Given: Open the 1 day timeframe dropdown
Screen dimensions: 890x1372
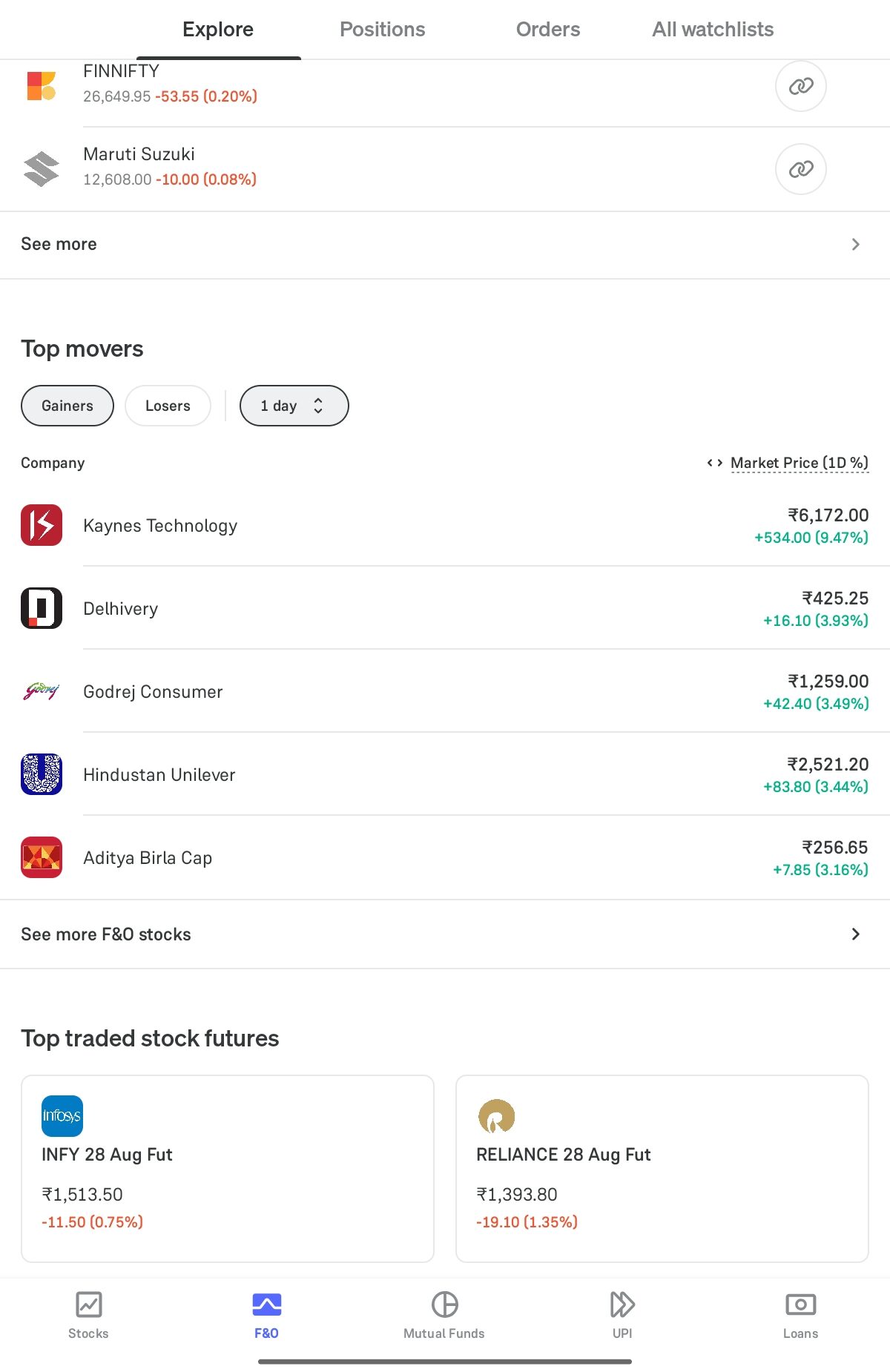Looking at the screenshot, I should 294,406.
